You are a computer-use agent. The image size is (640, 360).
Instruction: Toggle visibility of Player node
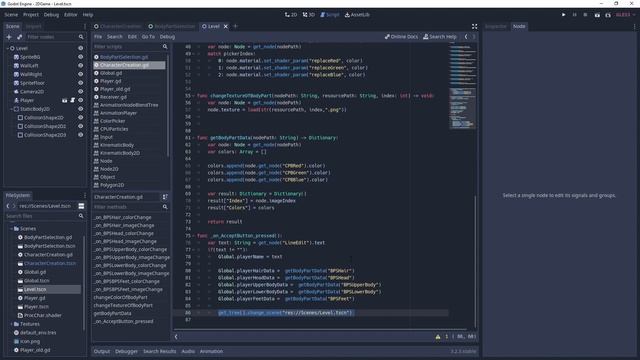pos(80,100)
